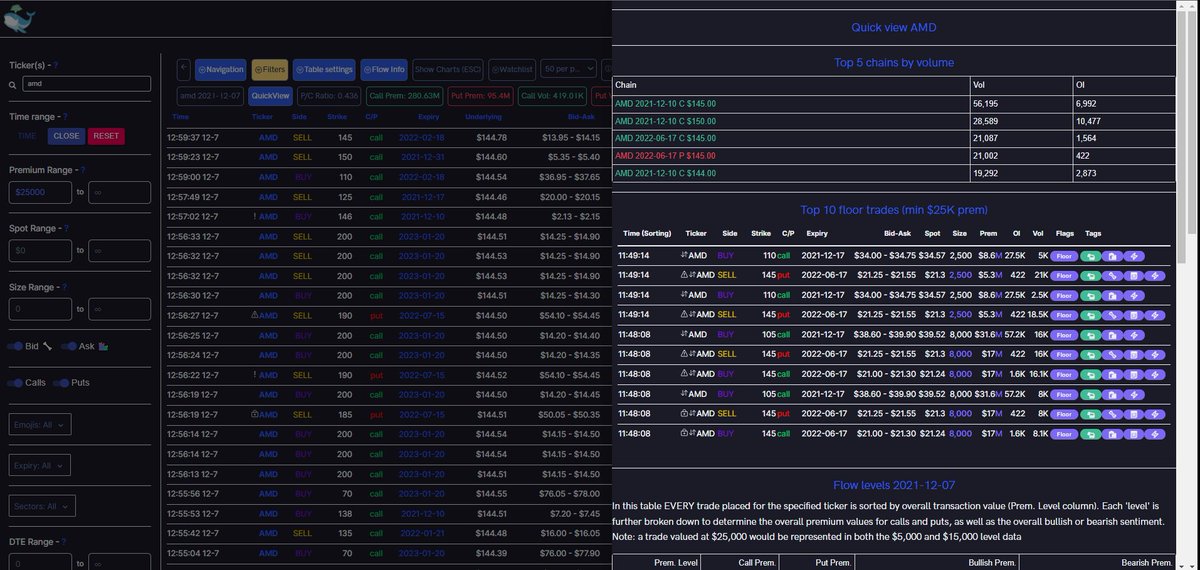Click the Spot Range minimum field showing $0
Screen dimensions: 1200x570
39,251
